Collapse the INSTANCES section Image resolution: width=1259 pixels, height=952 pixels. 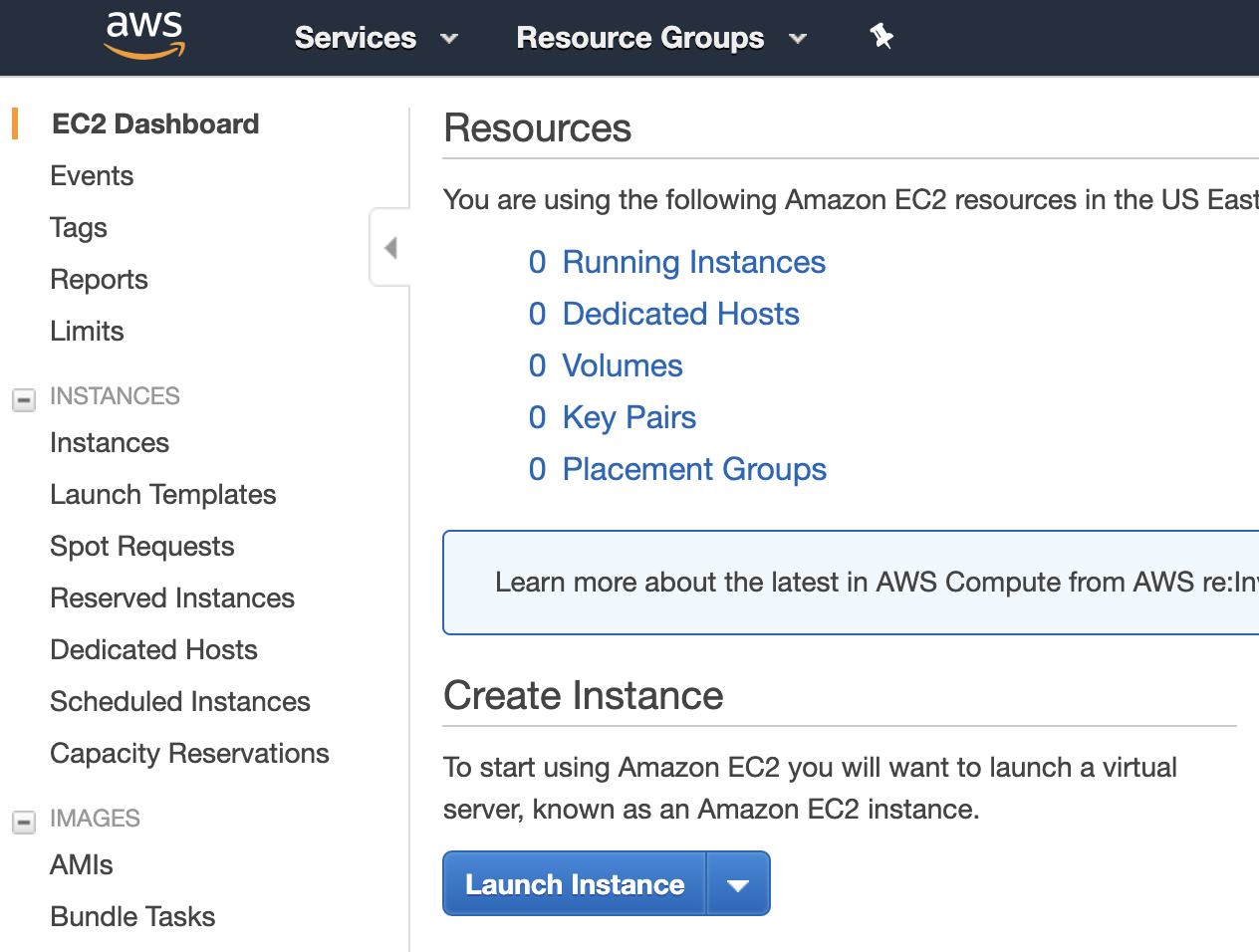24,399
